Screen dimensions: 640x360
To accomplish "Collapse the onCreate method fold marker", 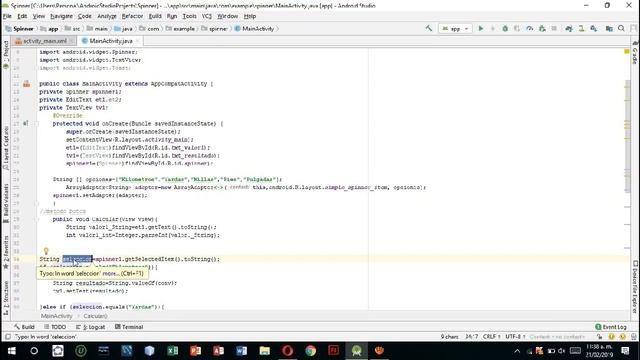I will pos(37,124).
